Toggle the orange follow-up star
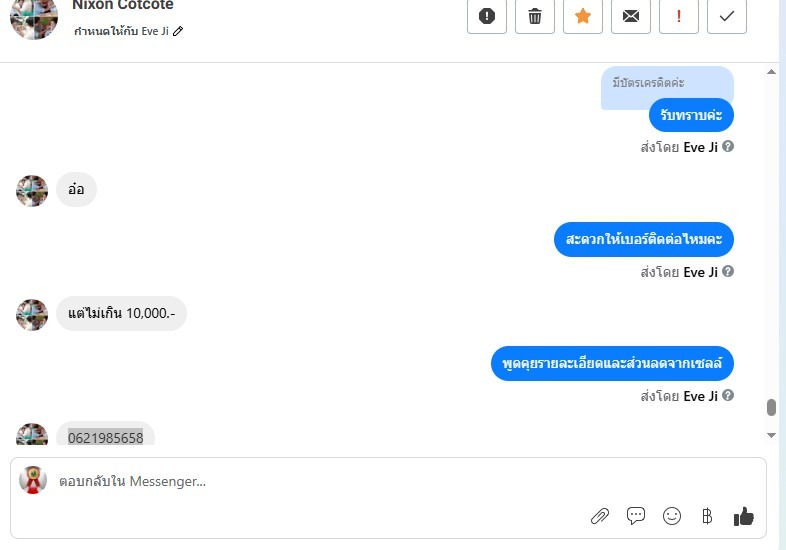Viewport: 786px width, 550px height. 582,16
